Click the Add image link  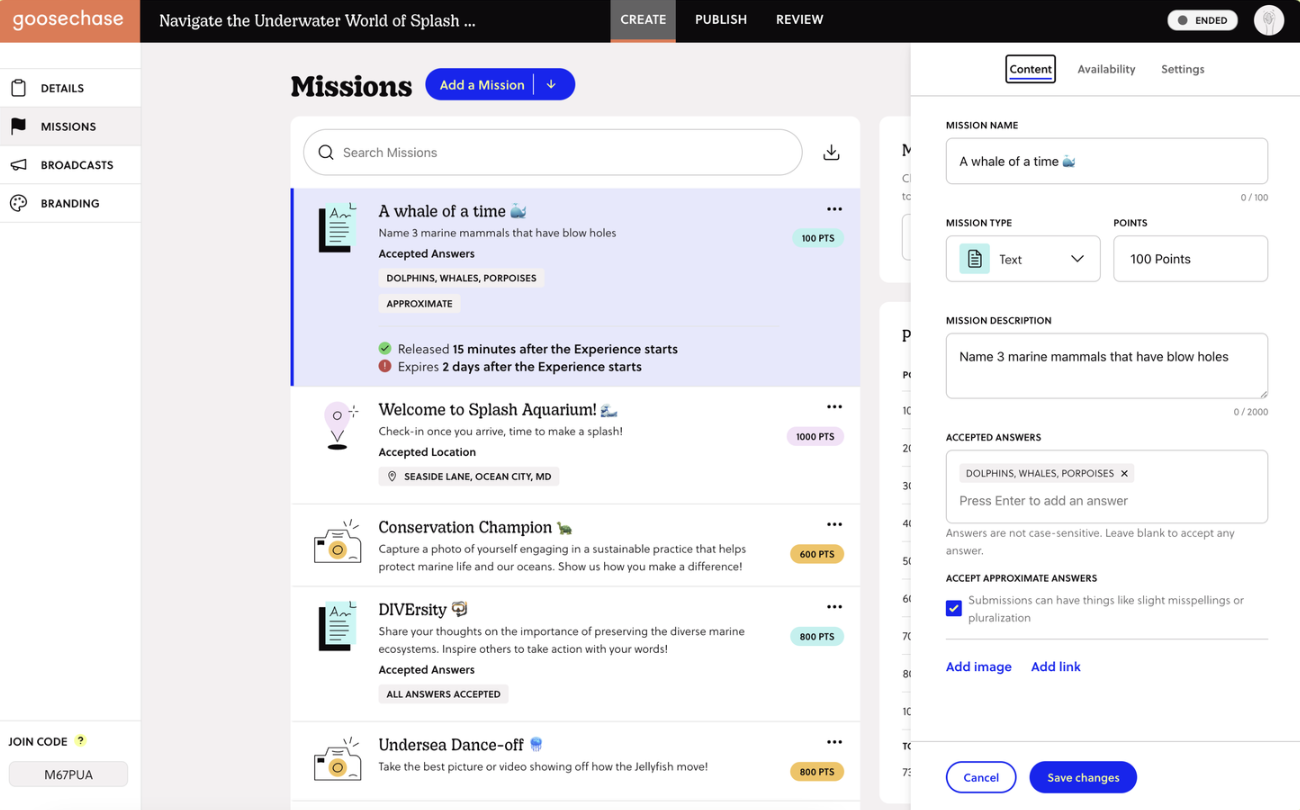tap(979, 667)
